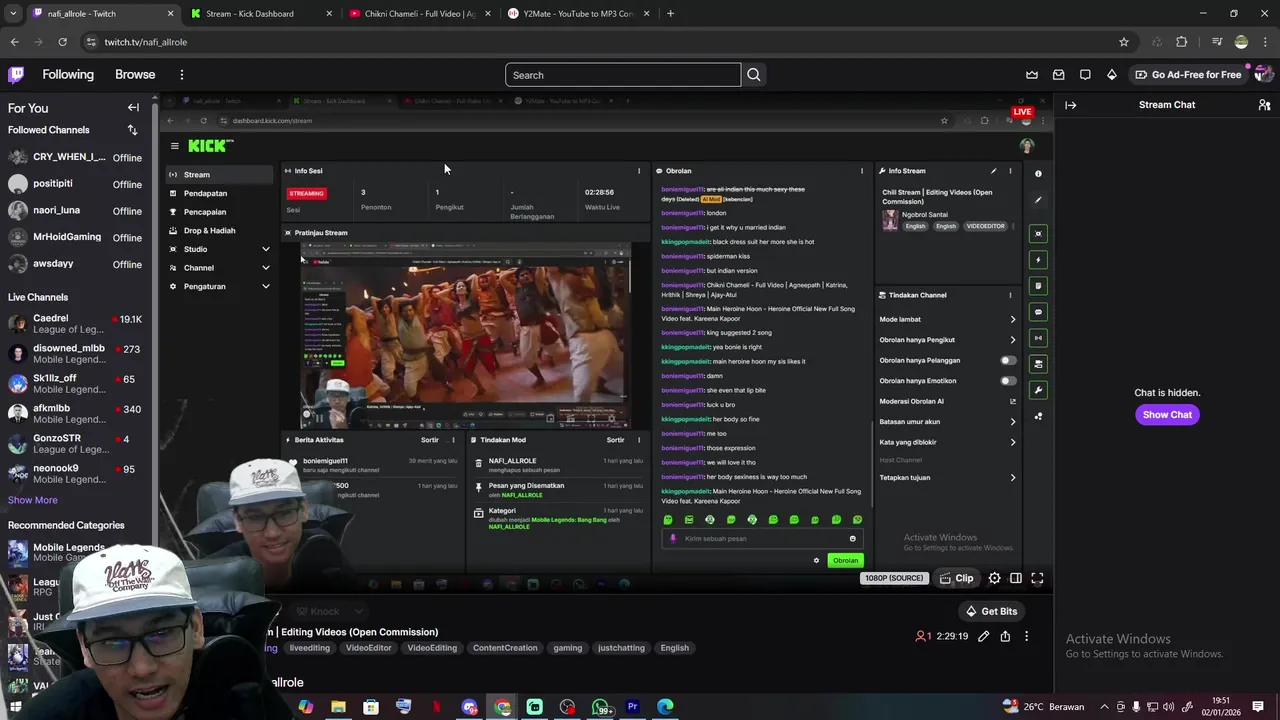Open the More options dots beside Browse
This screenshot has height=720, width=1280.
[x=181, y=75]
